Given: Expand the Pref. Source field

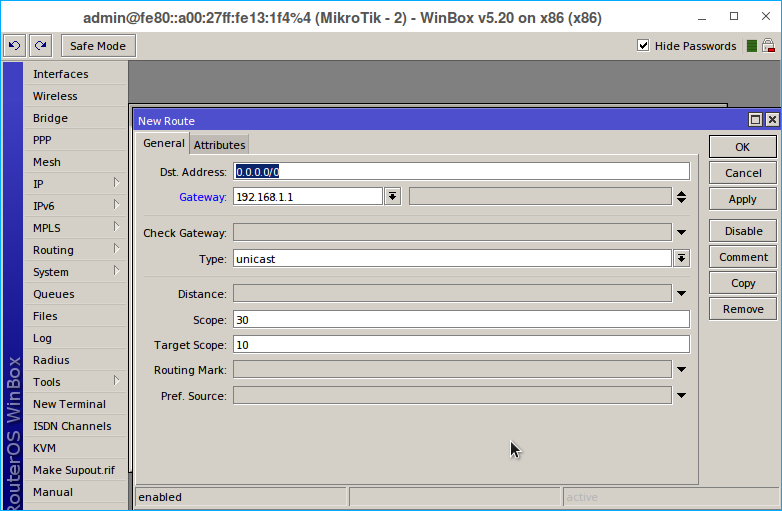Looking at the screenshot, I should tap(681, 395).
